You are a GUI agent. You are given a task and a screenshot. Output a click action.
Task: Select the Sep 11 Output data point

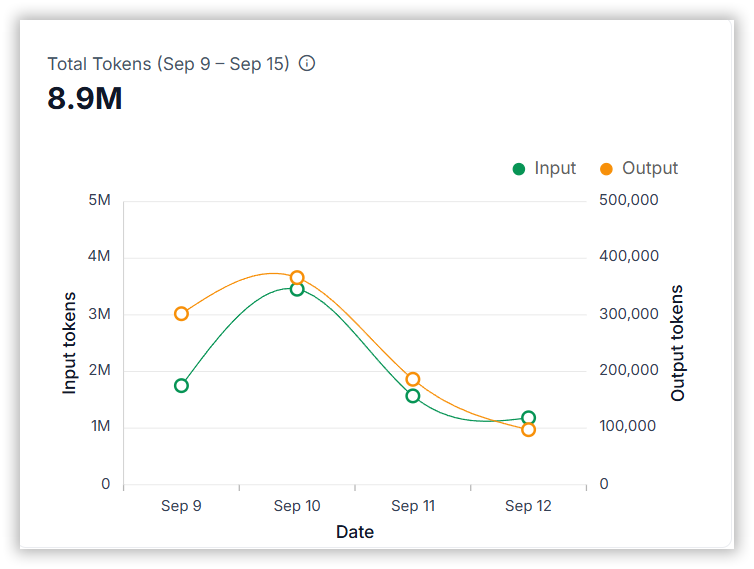point(413,379)
